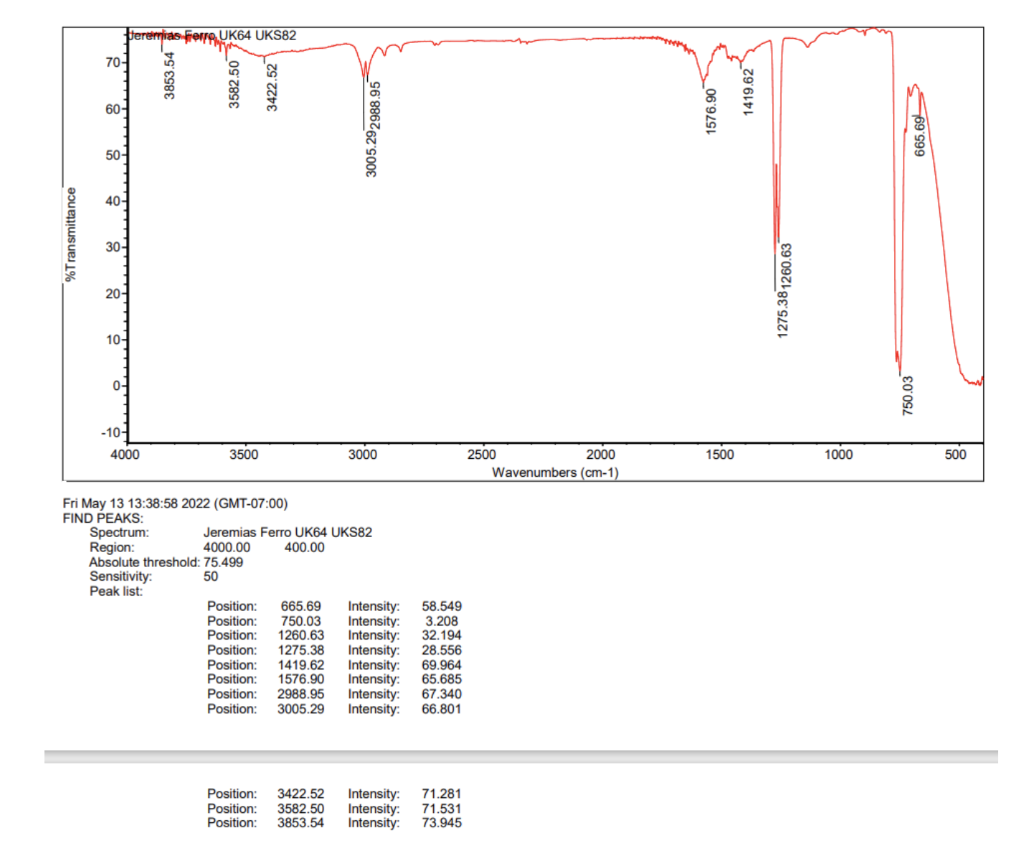
Task: Select the Sensitivity value 50
Action: pos(211,577)
